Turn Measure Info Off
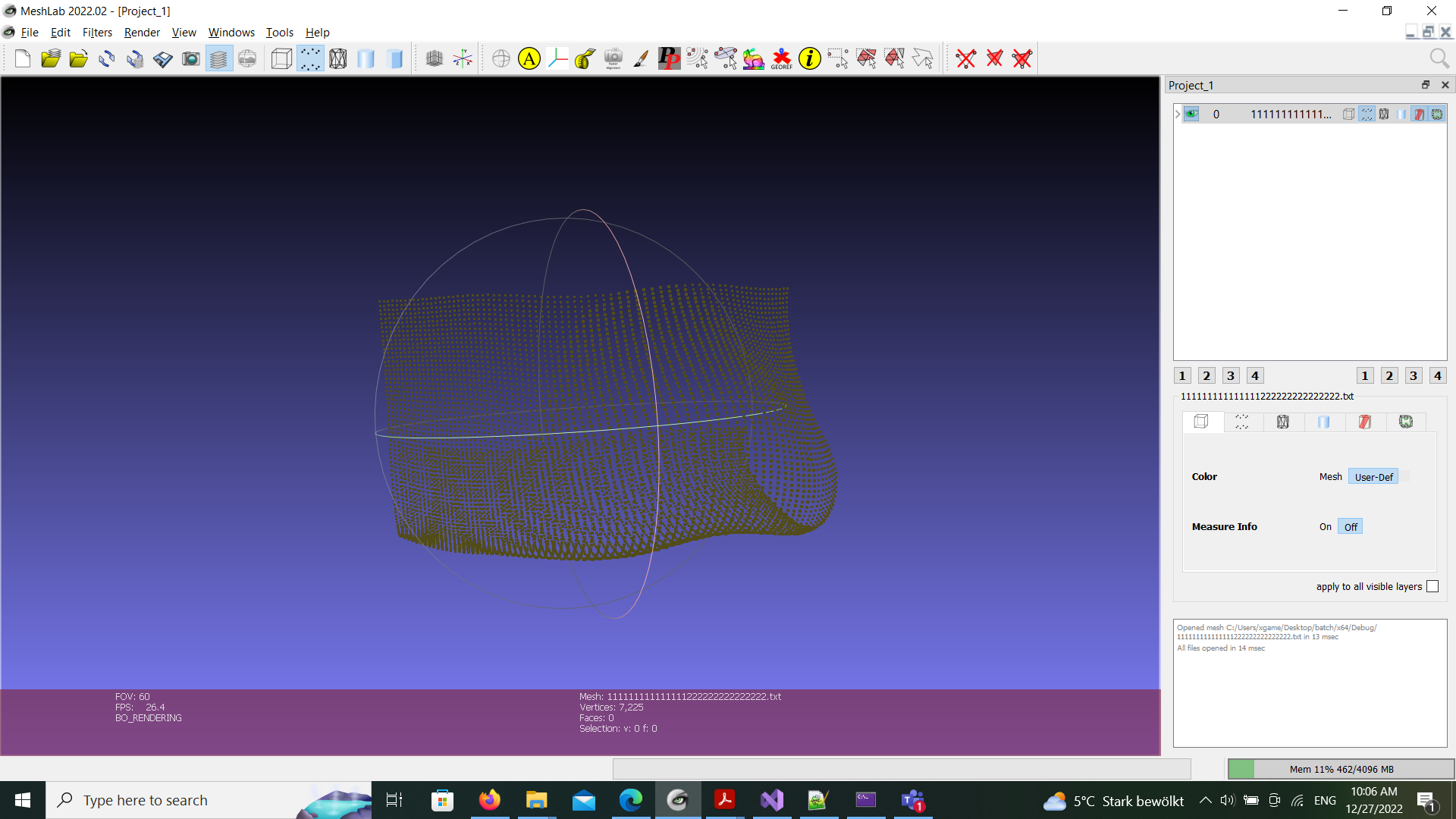 coord(1351,527)
